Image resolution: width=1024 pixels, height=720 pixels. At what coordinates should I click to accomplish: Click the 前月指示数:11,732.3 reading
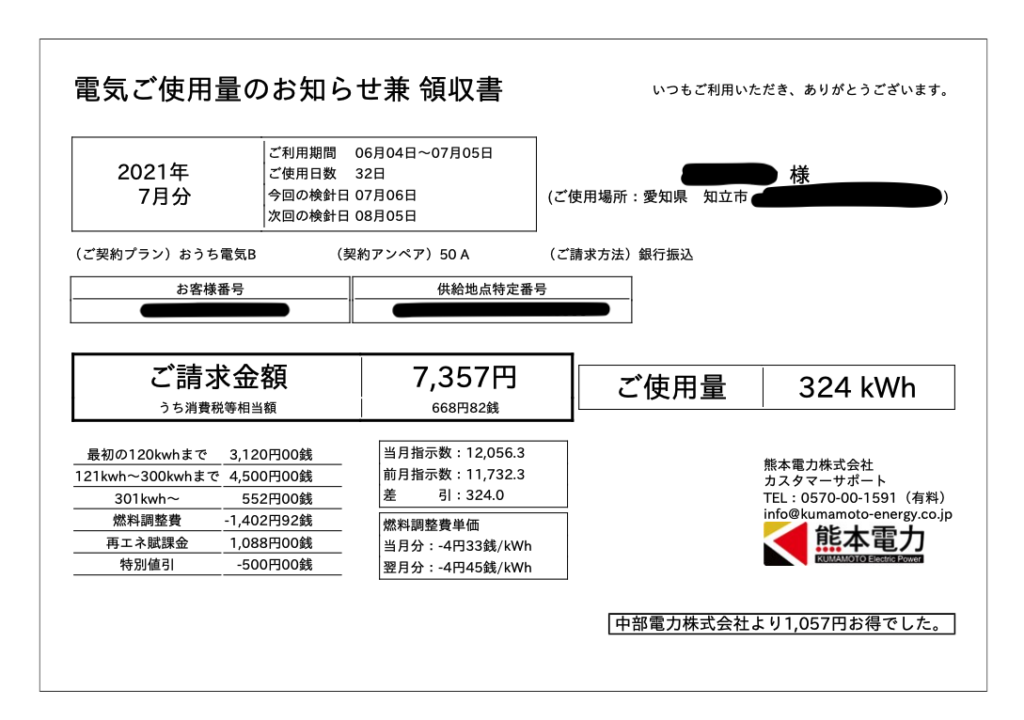(x=454, y=474)
